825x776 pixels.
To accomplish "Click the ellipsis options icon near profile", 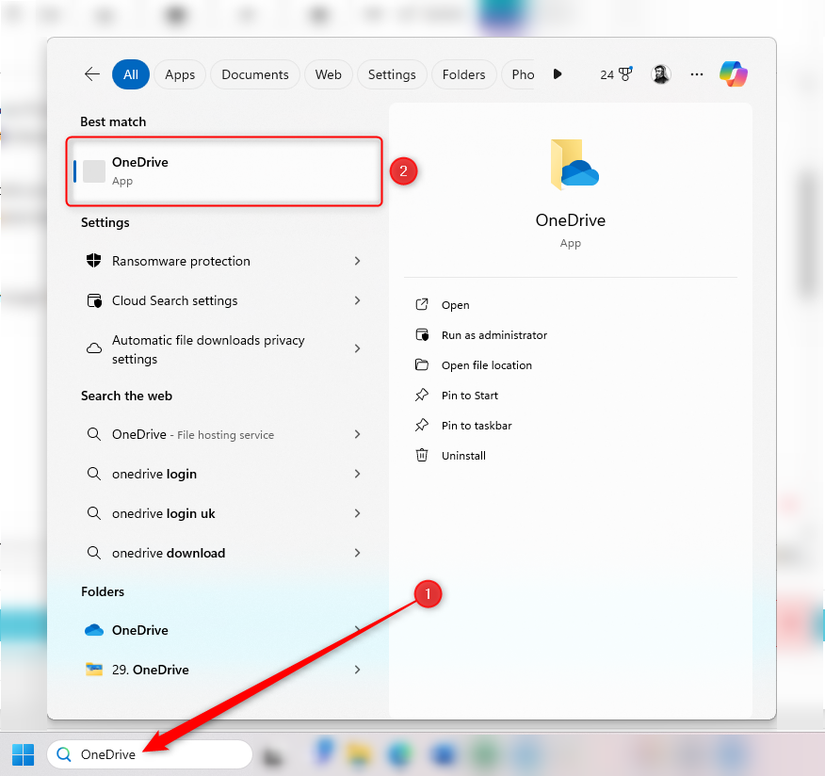I will pyautogui.click(x=696, y=73).
